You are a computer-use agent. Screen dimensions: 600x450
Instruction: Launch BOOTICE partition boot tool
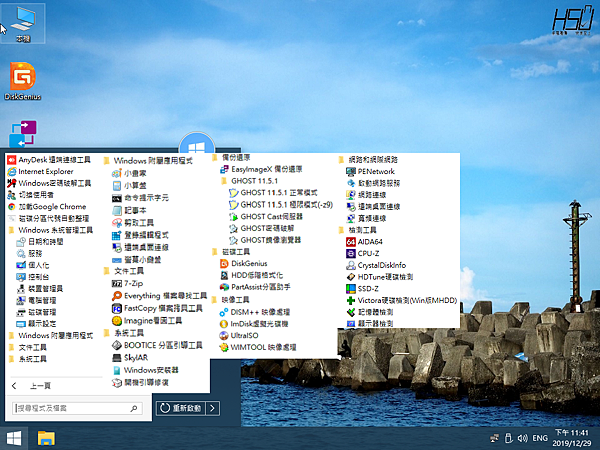tap(157, 346)
